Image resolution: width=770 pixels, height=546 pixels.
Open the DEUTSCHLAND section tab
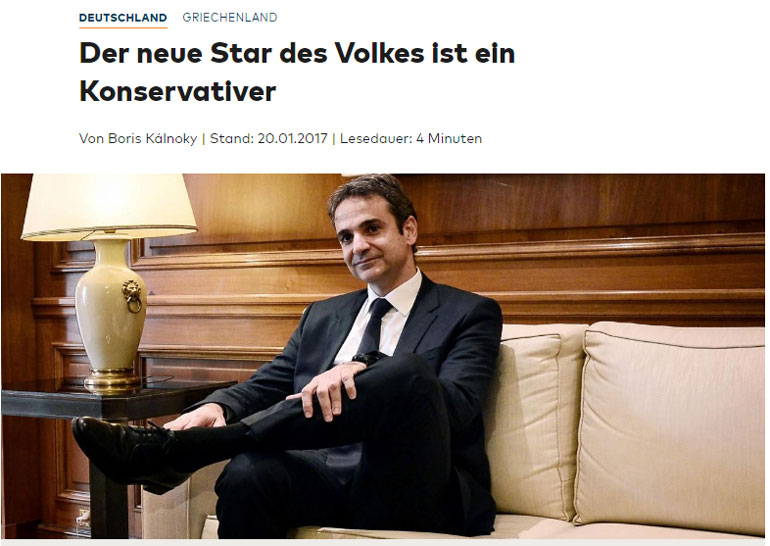tap(123, 18)
